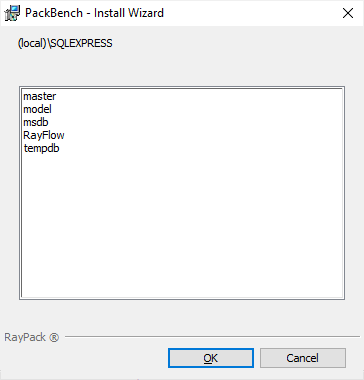Click blank gray area between server name and list
The width and height of the screenshot is (364, 380).
(x=182, y=68)
